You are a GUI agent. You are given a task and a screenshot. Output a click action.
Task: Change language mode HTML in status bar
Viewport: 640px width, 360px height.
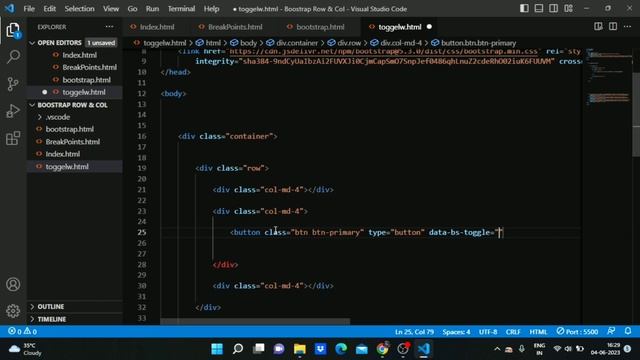[x=538, y=331]
